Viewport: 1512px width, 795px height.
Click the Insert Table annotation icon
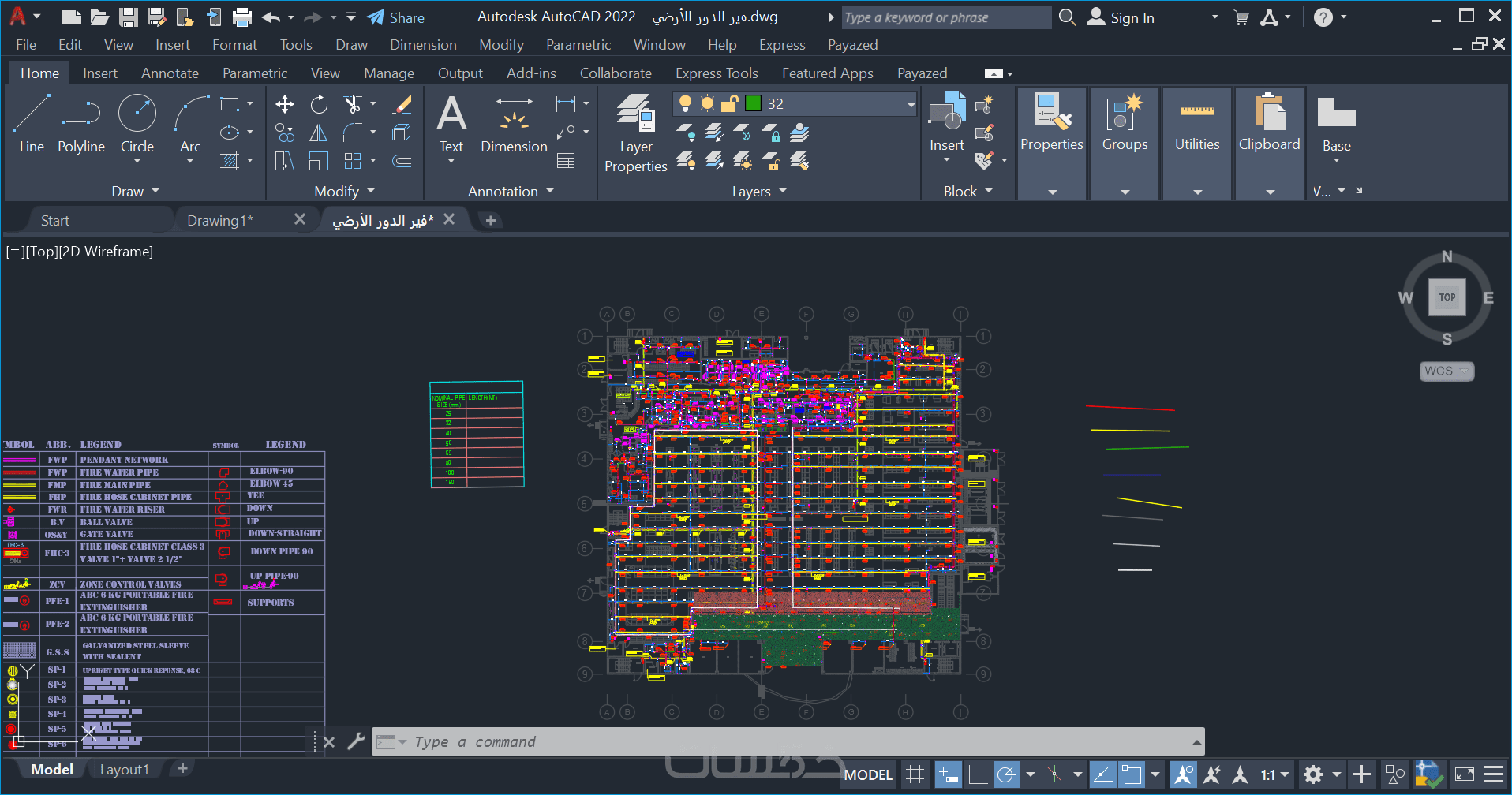[565, 161]
